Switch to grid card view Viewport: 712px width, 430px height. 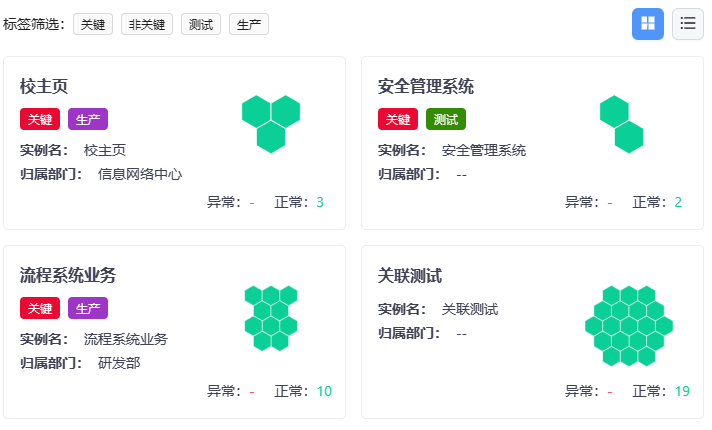pos(647,24)
